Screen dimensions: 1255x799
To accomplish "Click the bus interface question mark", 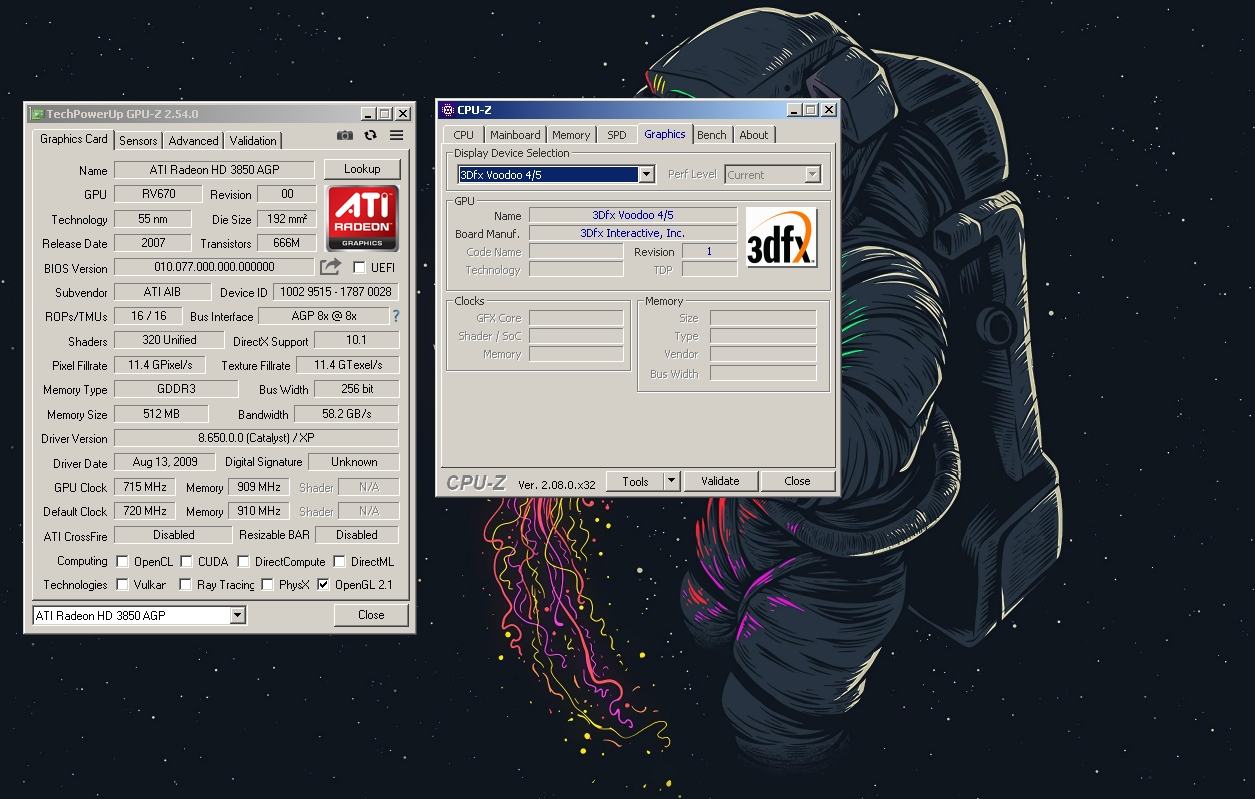I will (x=396, y=316).
